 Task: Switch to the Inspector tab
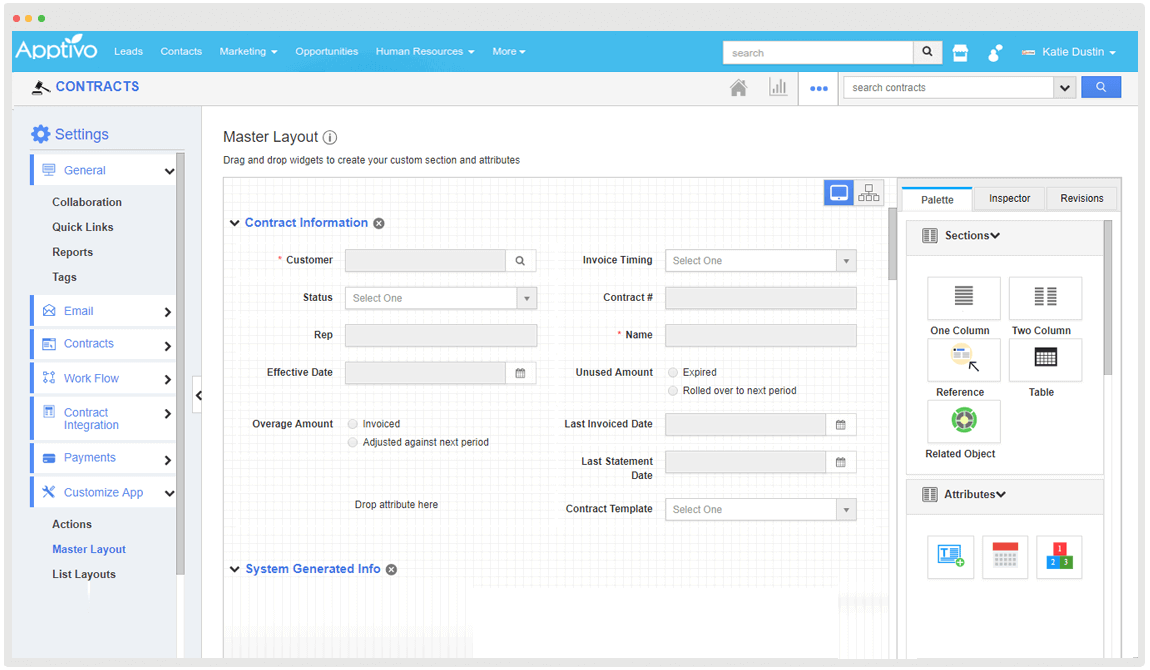1009,199
